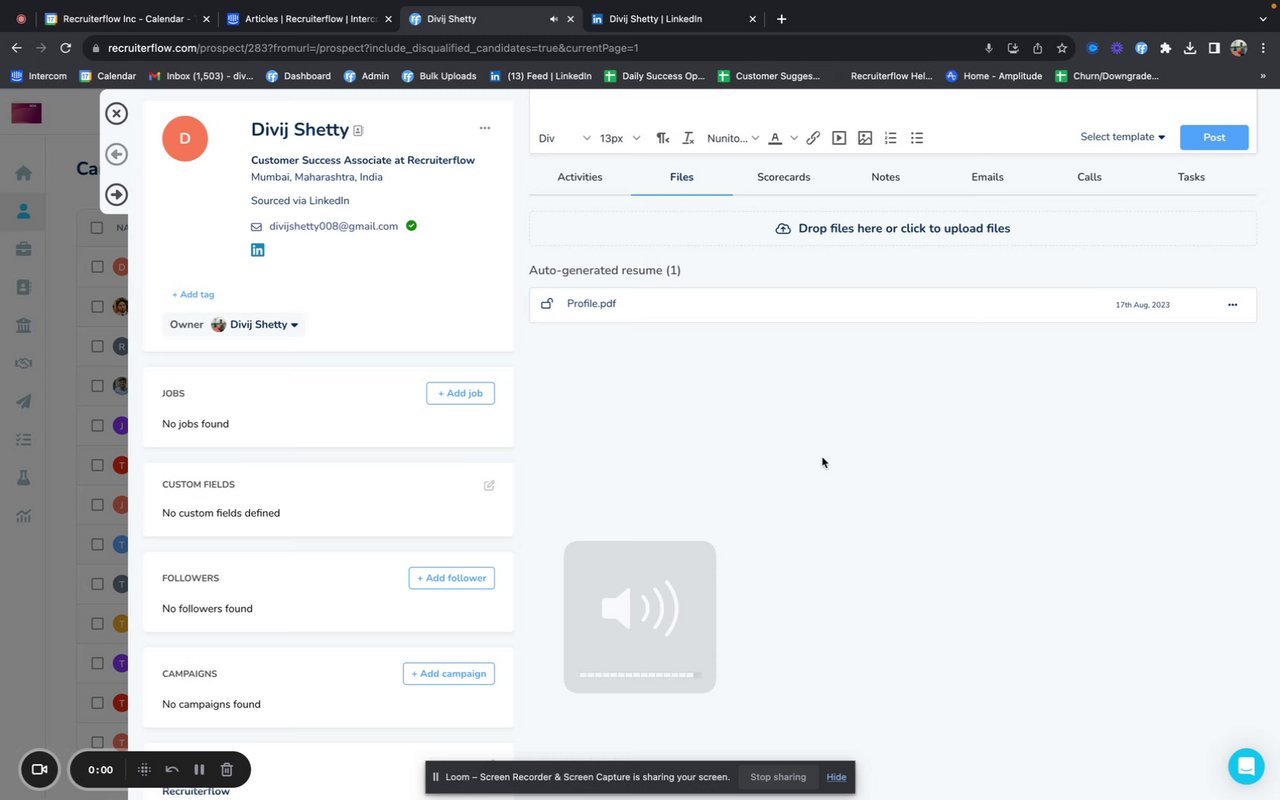1280x800 pixels.
Task: Pause the Loom recording
Action: 199,769
